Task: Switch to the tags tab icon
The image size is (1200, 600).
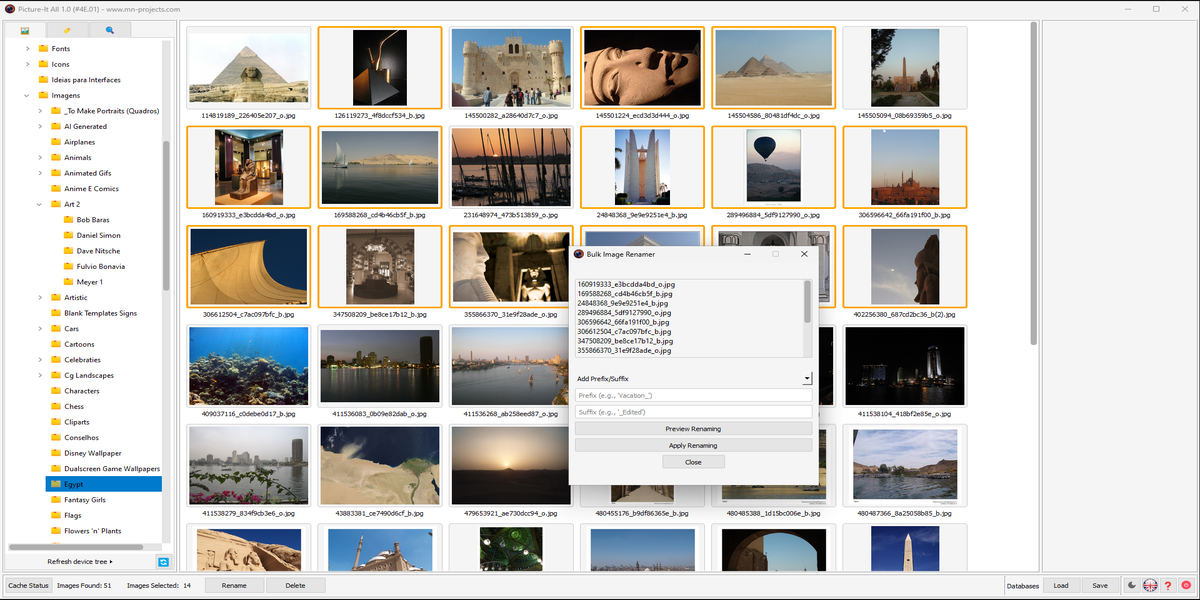Action: [67, 31]
